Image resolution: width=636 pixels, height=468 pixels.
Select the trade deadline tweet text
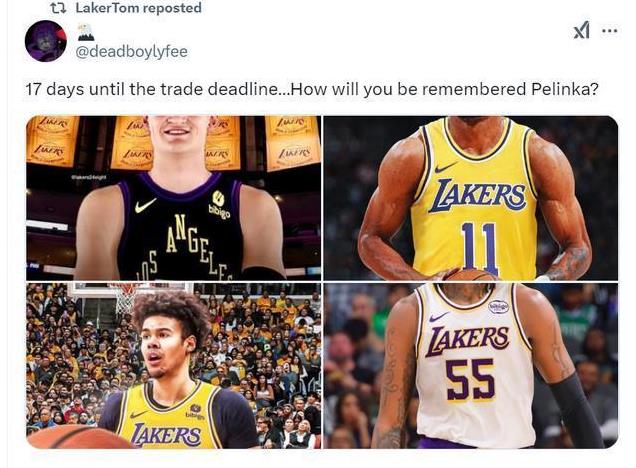pos(312,89)
